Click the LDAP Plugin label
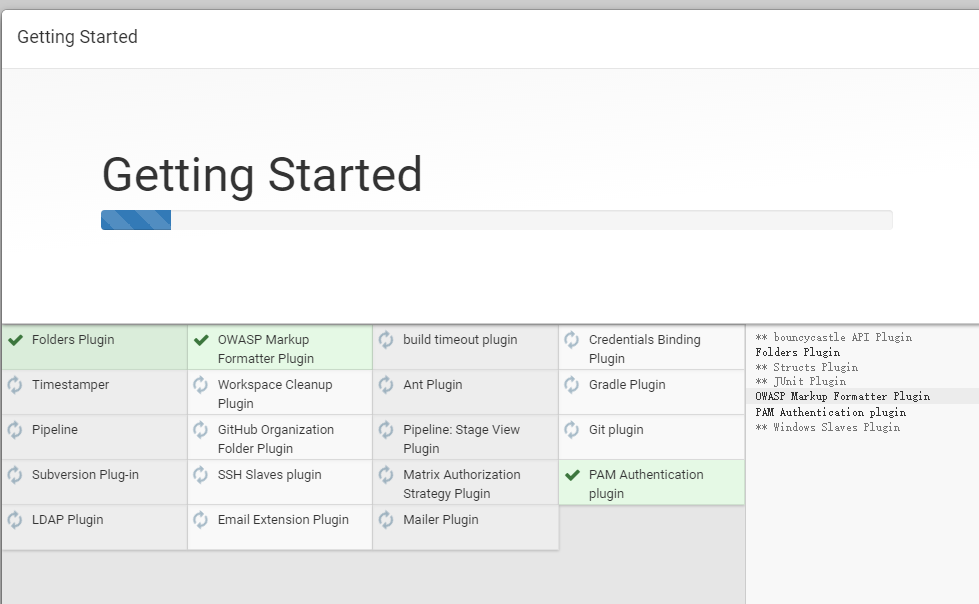979x604 pixels. [67, 520]
